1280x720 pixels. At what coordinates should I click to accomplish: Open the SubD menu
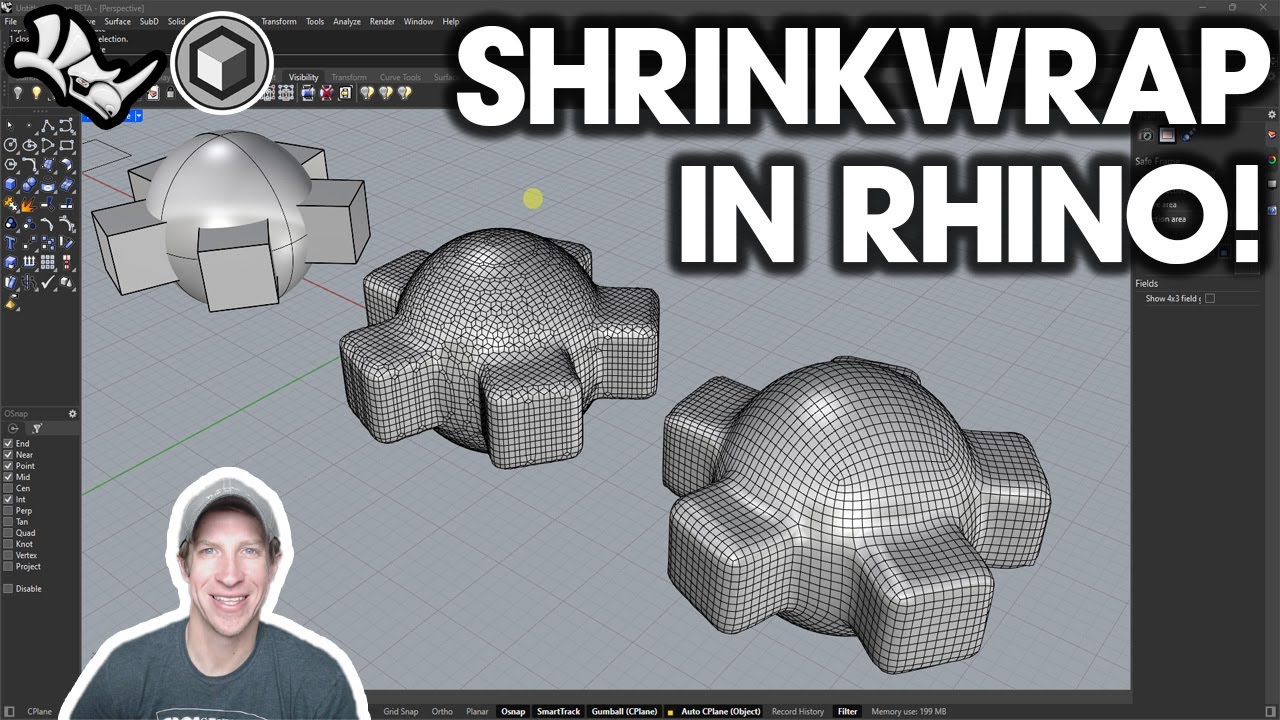pos(149,21)
